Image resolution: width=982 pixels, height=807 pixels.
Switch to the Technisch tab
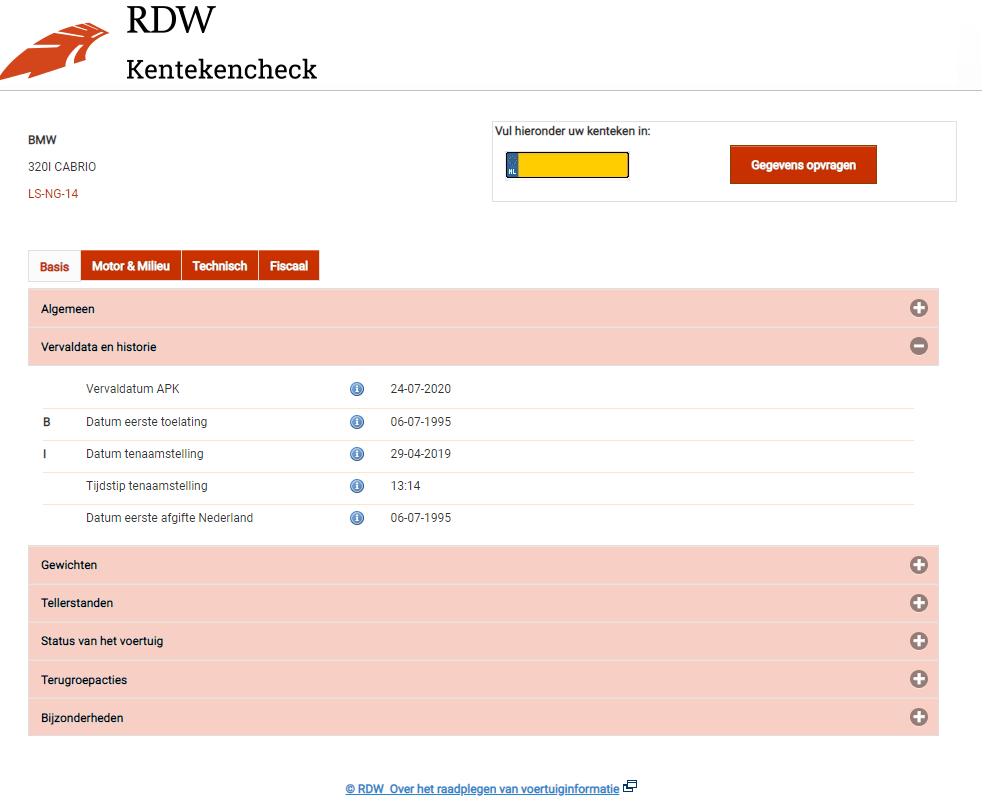[220, 265]
